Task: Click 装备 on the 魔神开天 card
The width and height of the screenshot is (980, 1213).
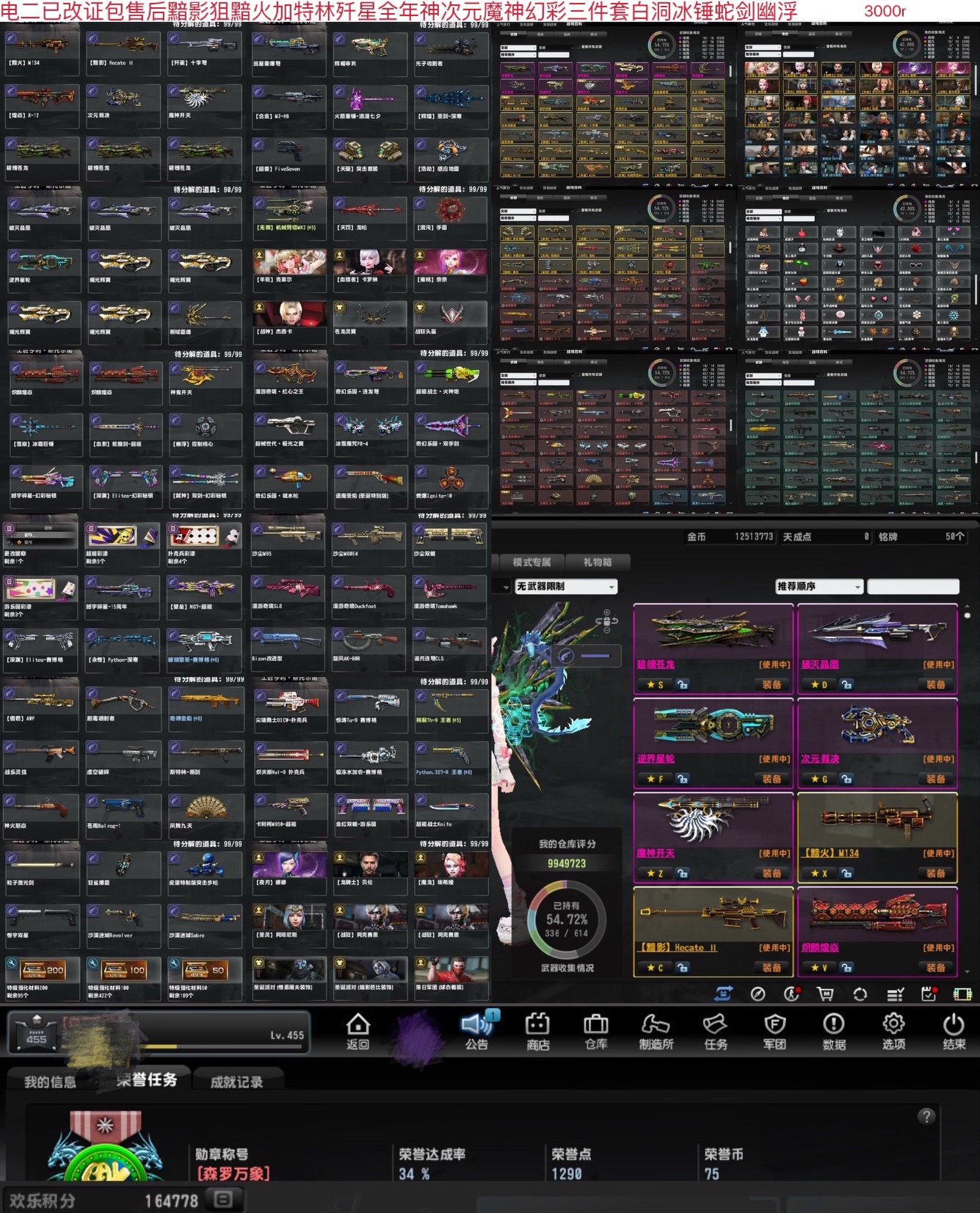Action: point(772,873)
